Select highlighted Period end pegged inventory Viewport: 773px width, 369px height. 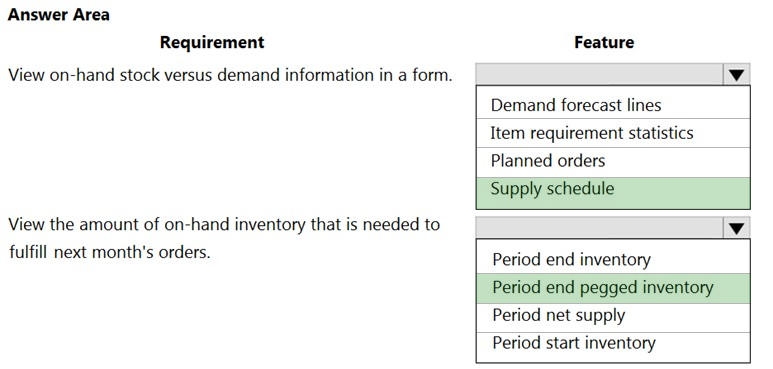613,288
